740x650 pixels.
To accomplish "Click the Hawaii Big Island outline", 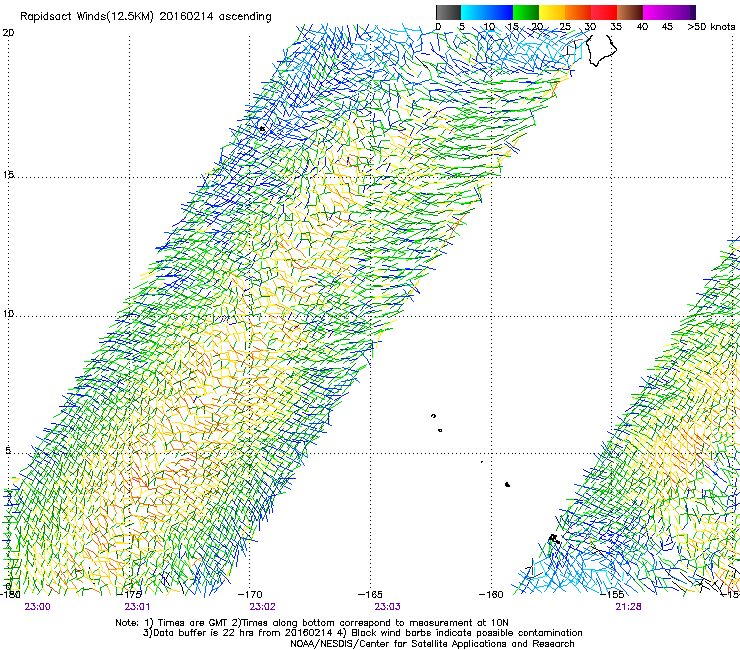I will coord(601,49).
